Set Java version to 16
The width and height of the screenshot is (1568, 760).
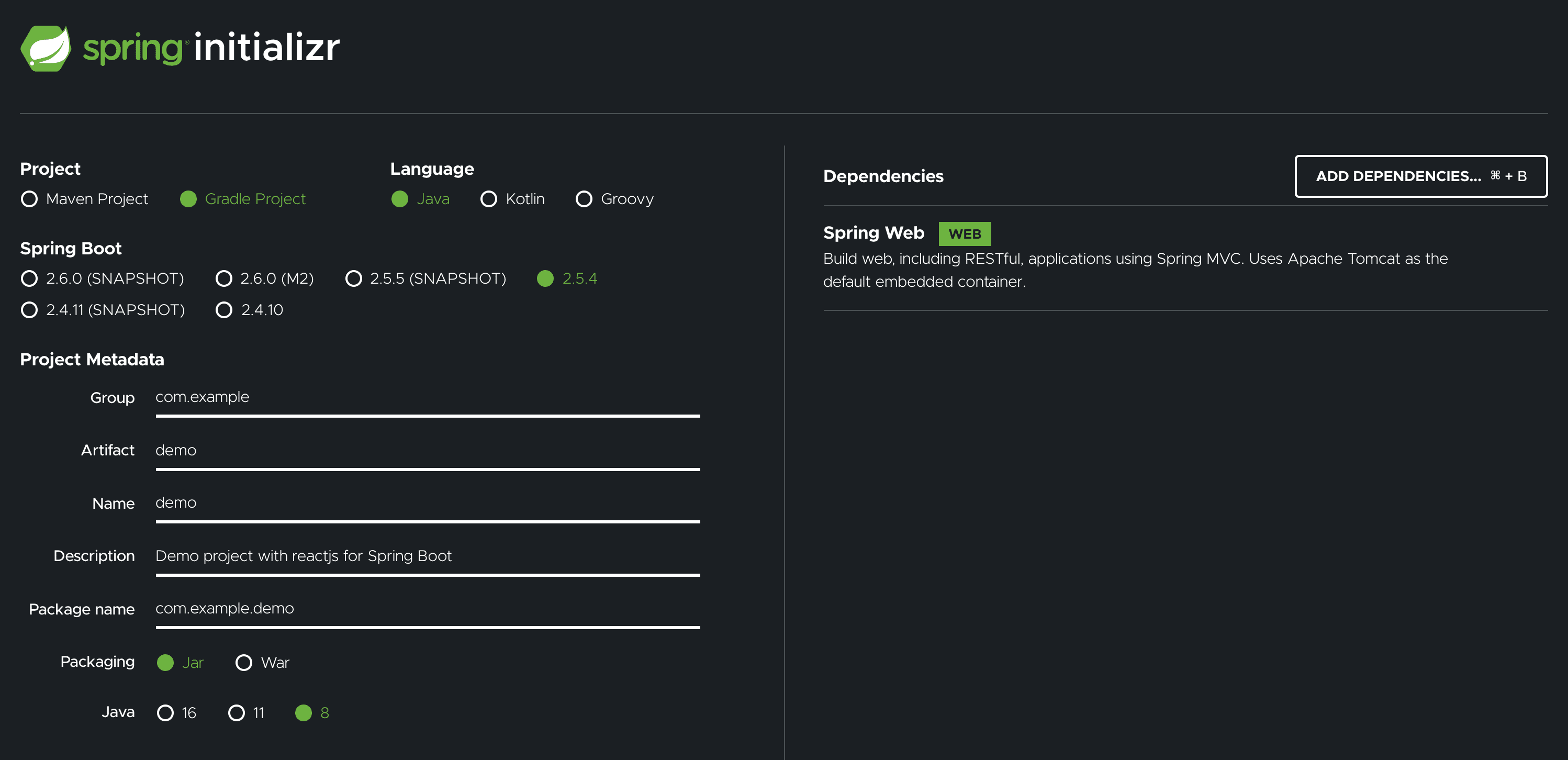pos(165,713)
